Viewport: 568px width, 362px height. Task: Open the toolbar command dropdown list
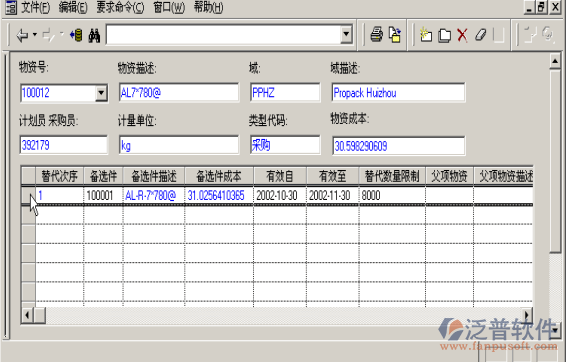point(346,35)
